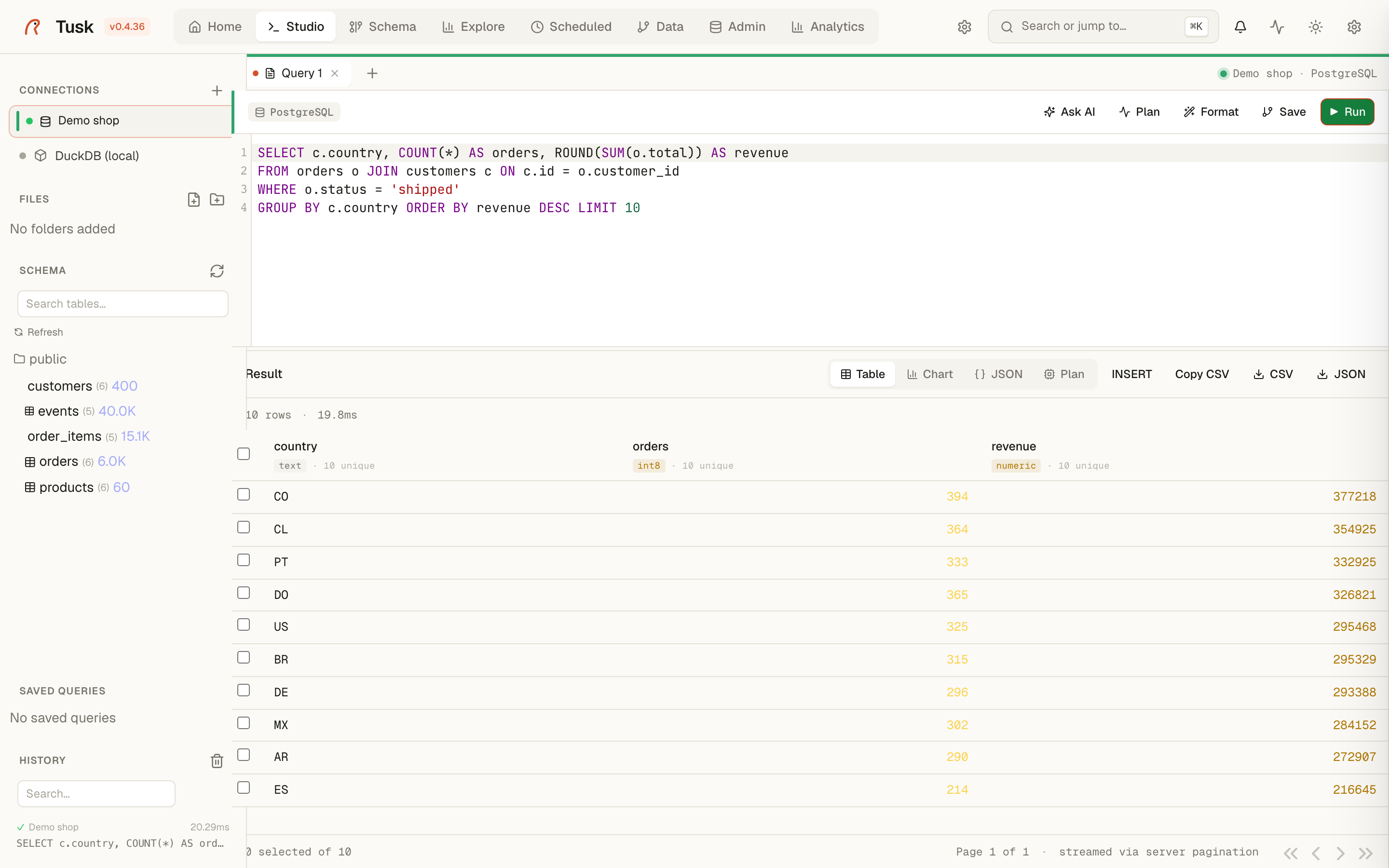Ask AI about the query
Image resolution: width=1389 pixels, height=868 pixels.
[1069, 112]
